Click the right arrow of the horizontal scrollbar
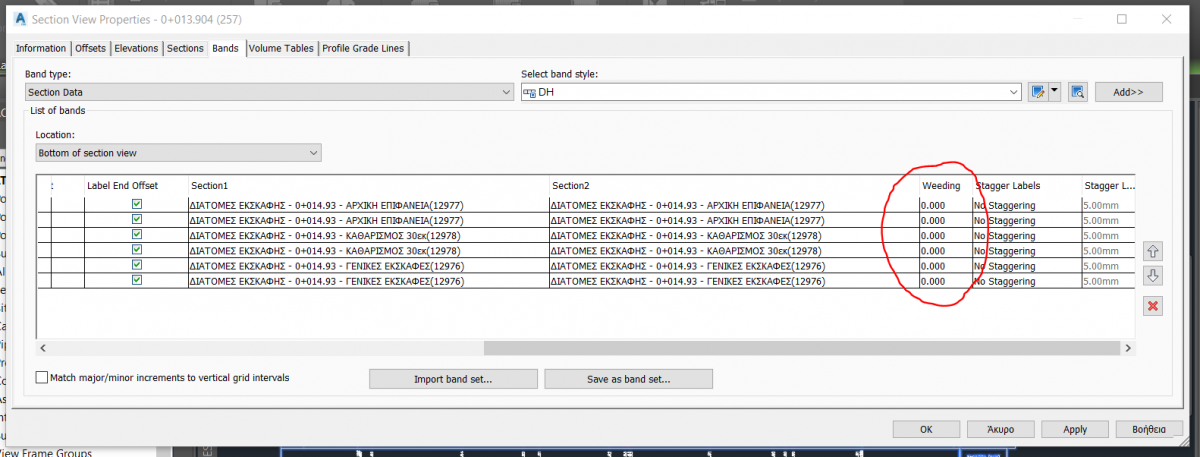Image resolution: width=1200 pixels, height=457 pixels. coord(1129,348)
